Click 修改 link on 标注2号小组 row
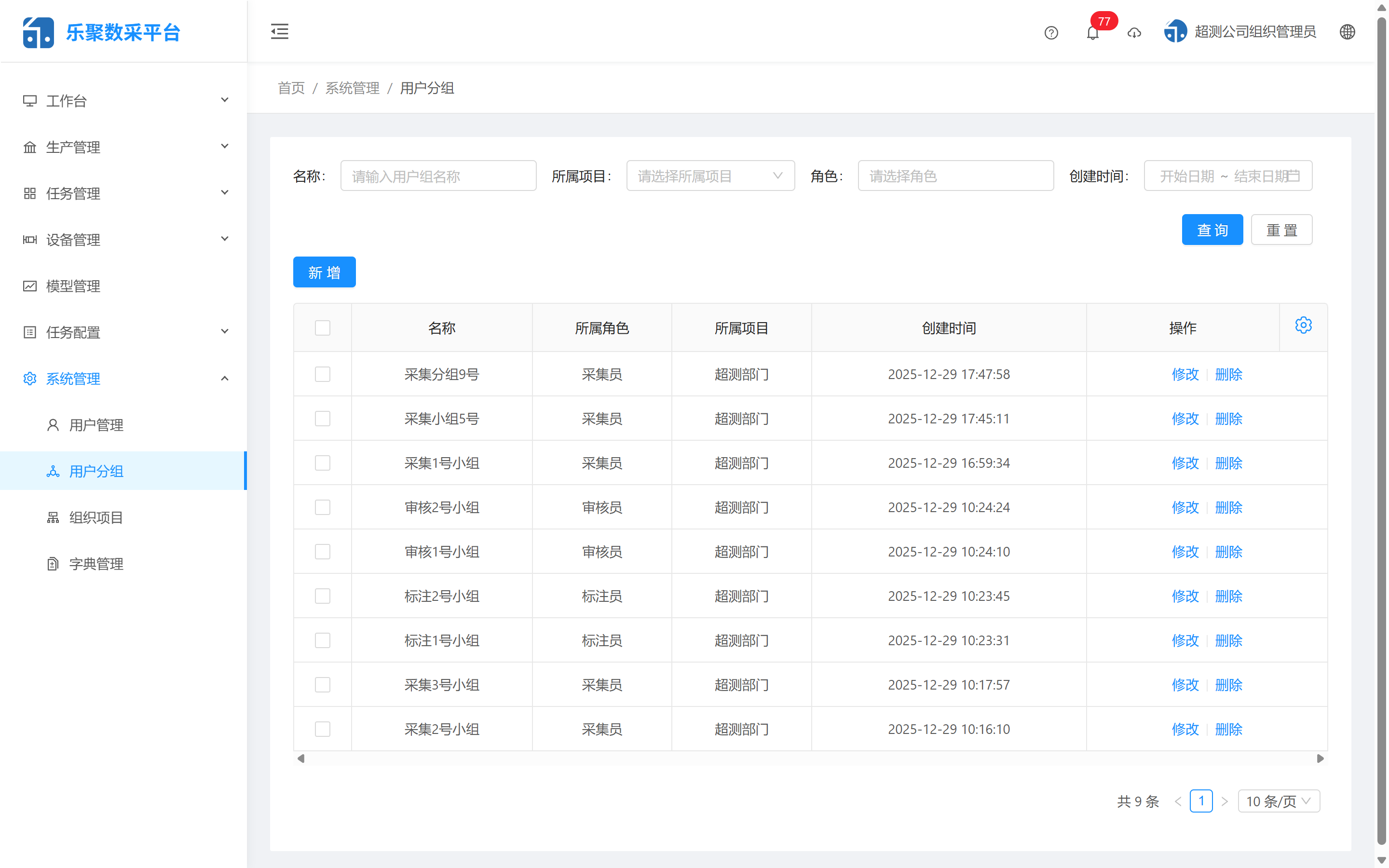The height and width of the screenshot is (868, 1389). 1185,596
